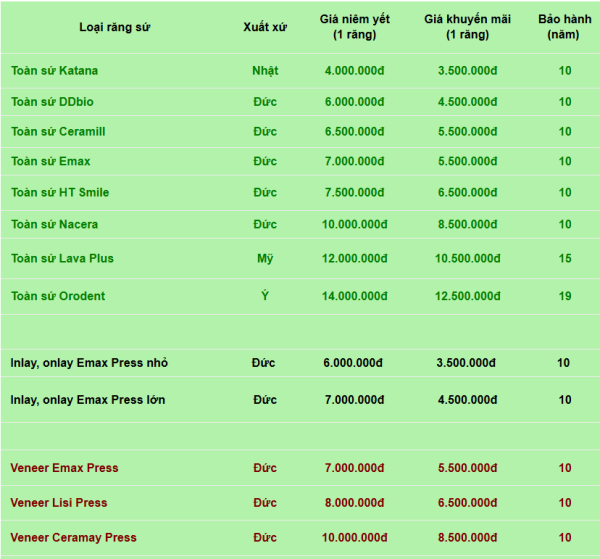Select 'Toàn sứ Lava Plus' row name
Image resolution: width=600 pixels, height=559 pixels.
point(62,259)
